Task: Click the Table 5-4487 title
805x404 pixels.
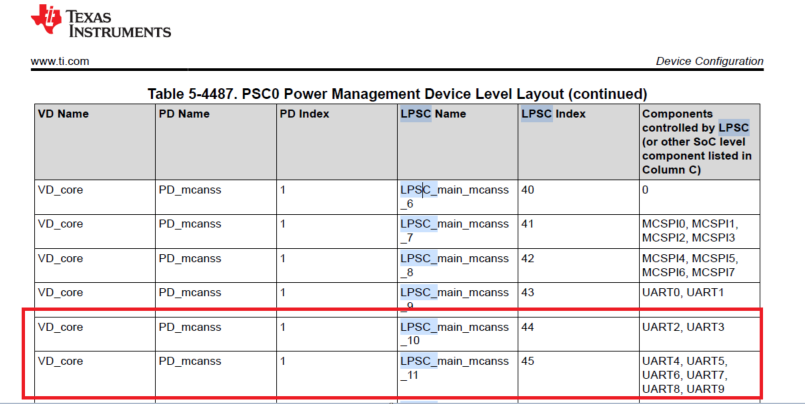Action: (x=397, y=93)
